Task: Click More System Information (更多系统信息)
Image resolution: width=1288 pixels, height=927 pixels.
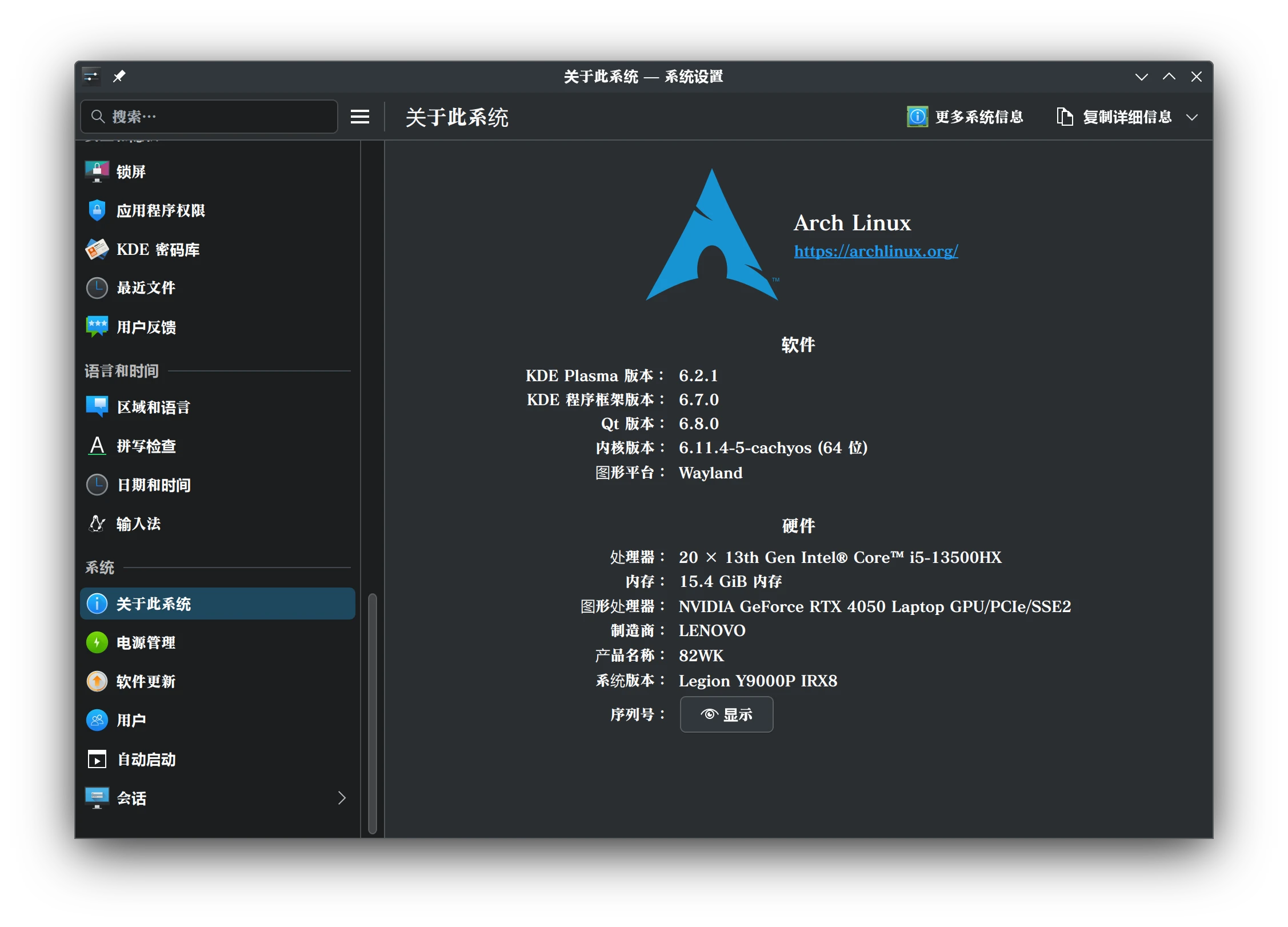Action: pyautogui.click(x=965, y=117)
